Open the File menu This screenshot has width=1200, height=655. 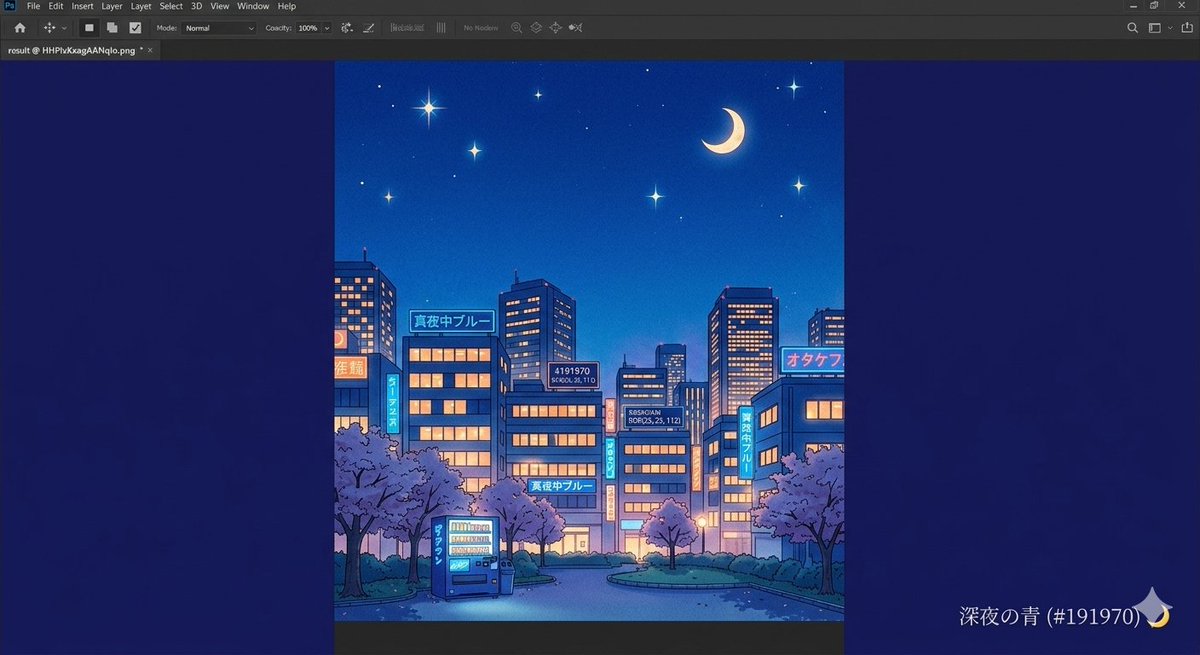(x=34, y=6)
